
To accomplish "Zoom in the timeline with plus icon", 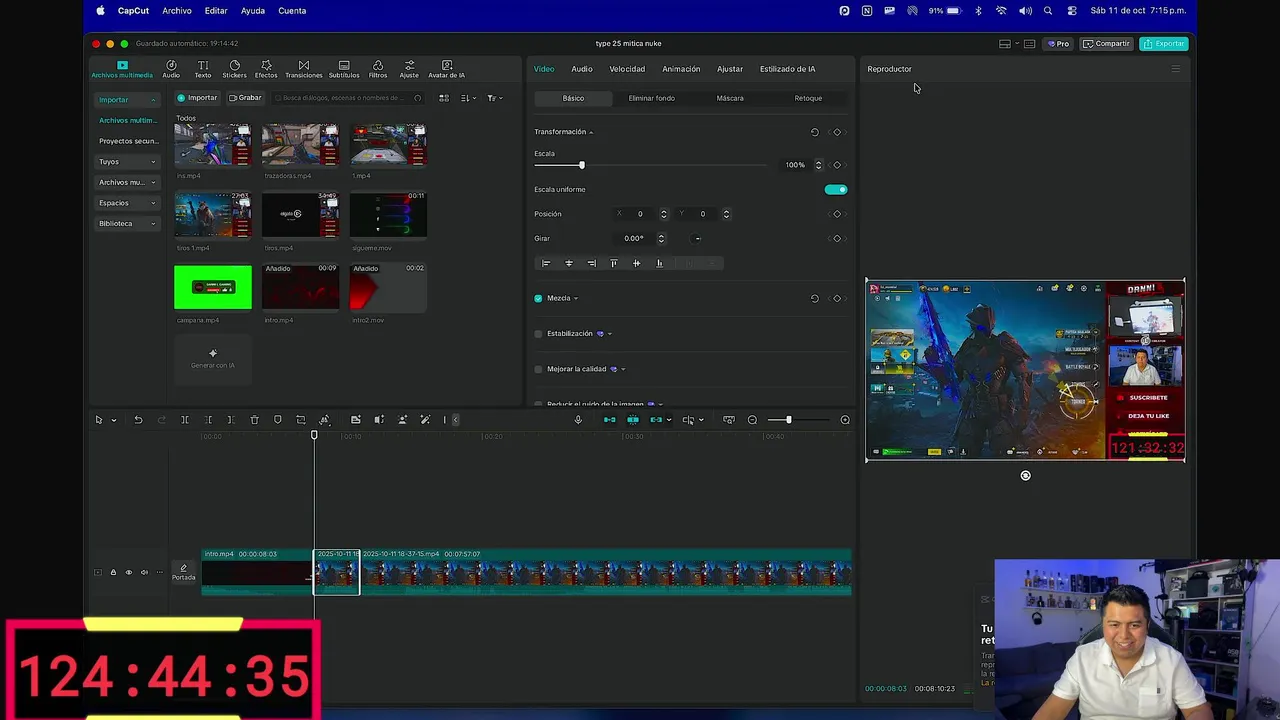I will tap(845, 420).
